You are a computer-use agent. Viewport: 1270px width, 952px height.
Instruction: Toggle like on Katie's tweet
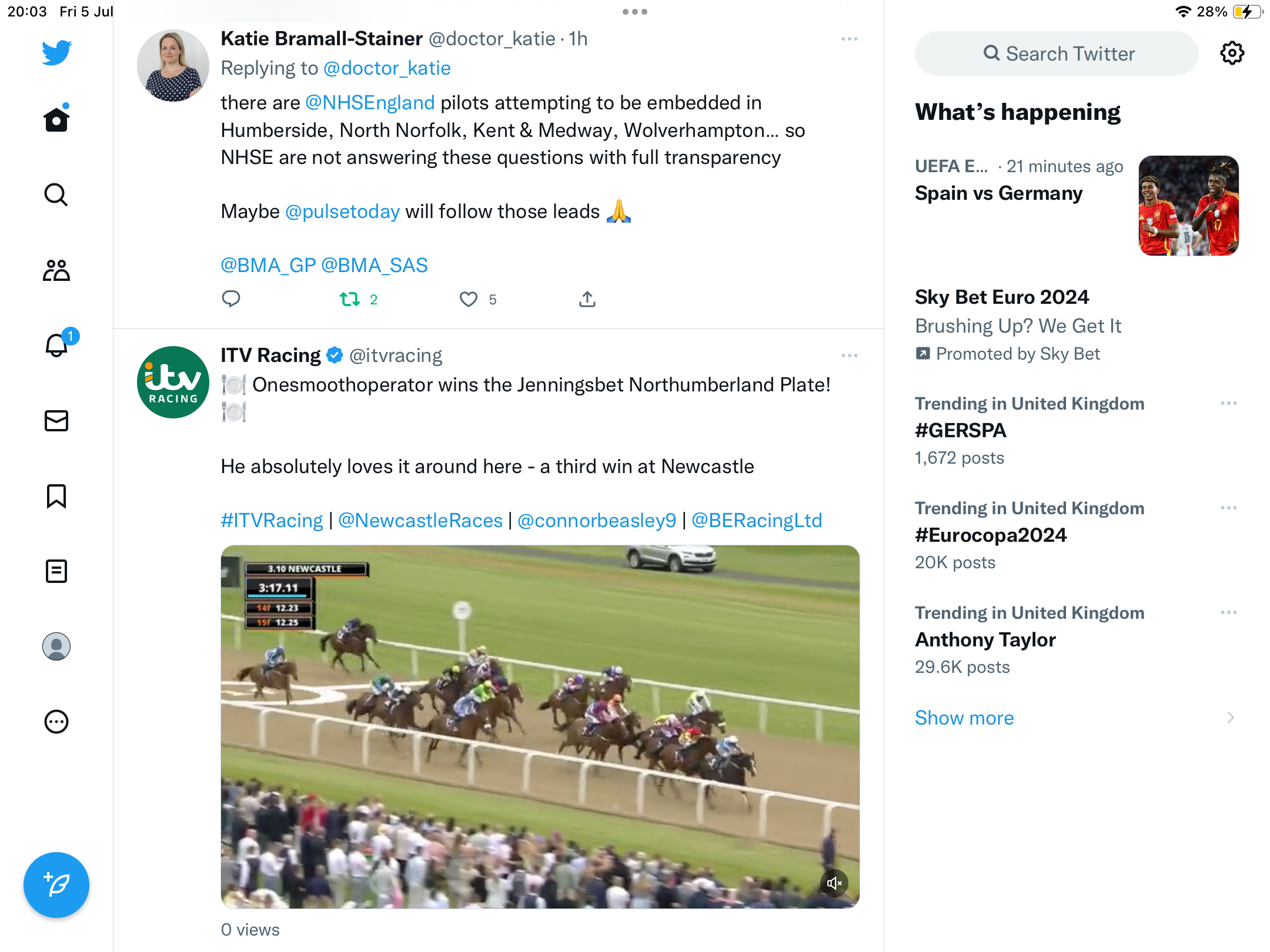(469, 300)
